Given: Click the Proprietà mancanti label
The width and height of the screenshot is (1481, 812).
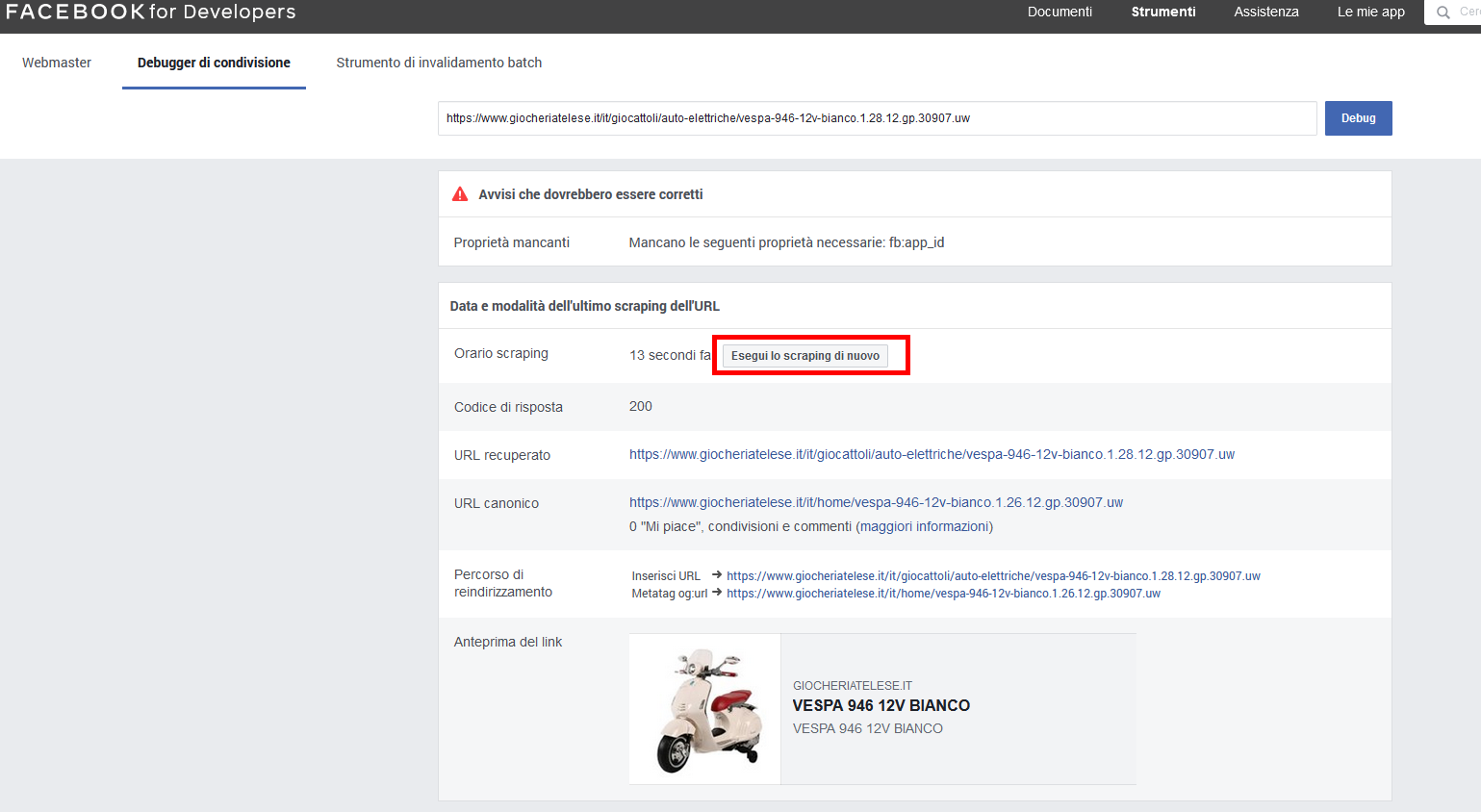Looking at the screenshot, I should tap(512, 242).
